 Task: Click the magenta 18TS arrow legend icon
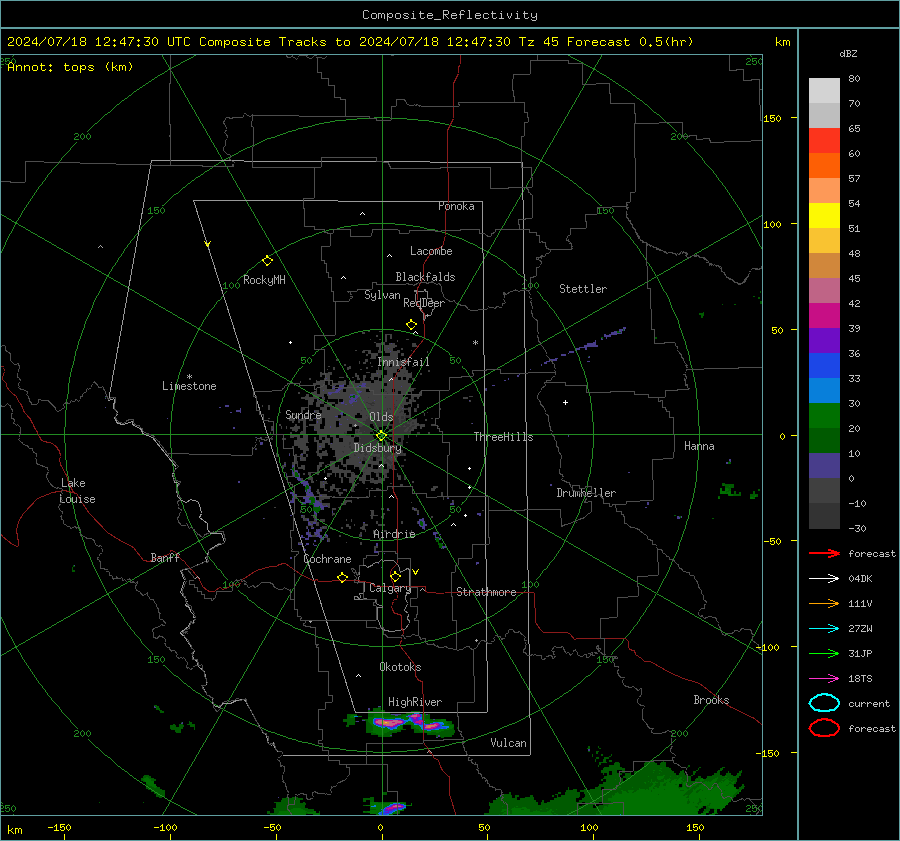(x=824, y=679)
